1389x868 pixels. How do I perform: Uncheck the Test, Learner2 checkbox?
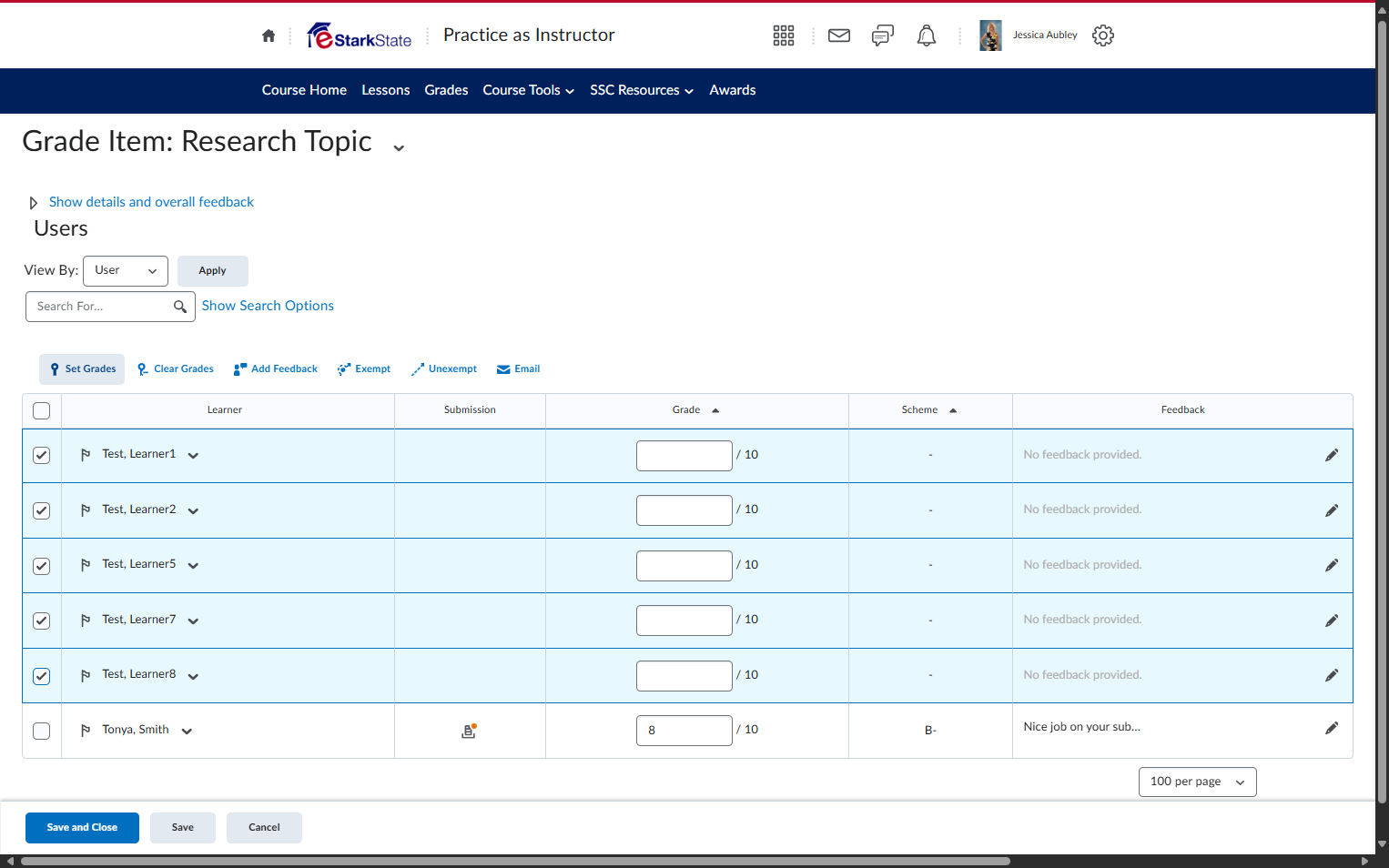pyautogui.click(x=42, y=510)
